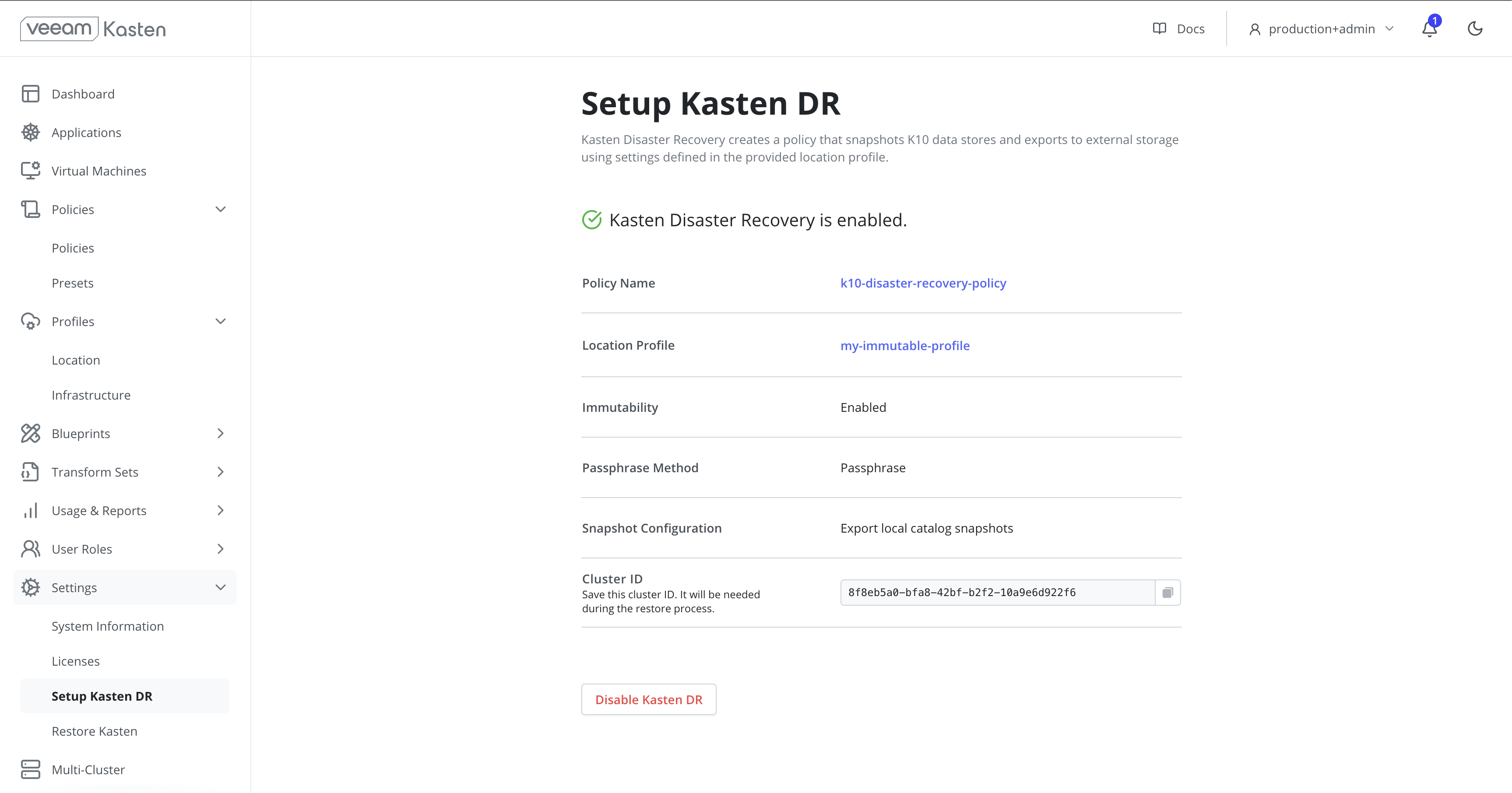
Task: Click the Blueprints pencil-ruler icon
Action: pos(31,434)
